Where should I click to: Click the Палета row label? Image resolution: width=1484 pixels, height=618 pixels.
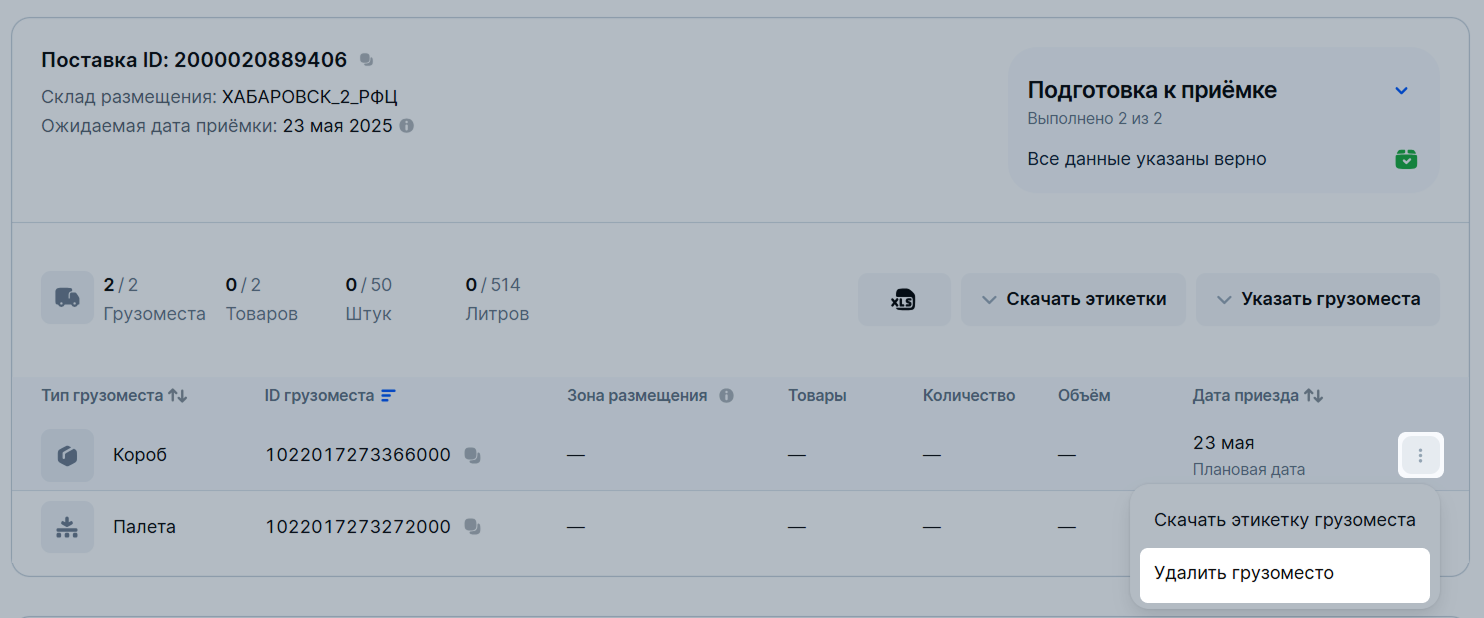[145, 527]
